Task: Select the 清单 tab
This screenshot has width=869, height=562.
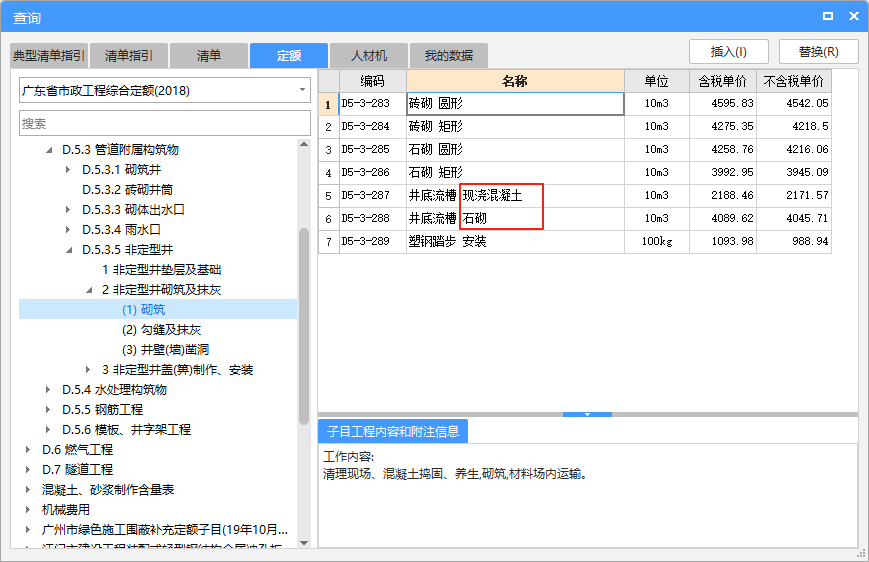Action: [x=208, y=55]
